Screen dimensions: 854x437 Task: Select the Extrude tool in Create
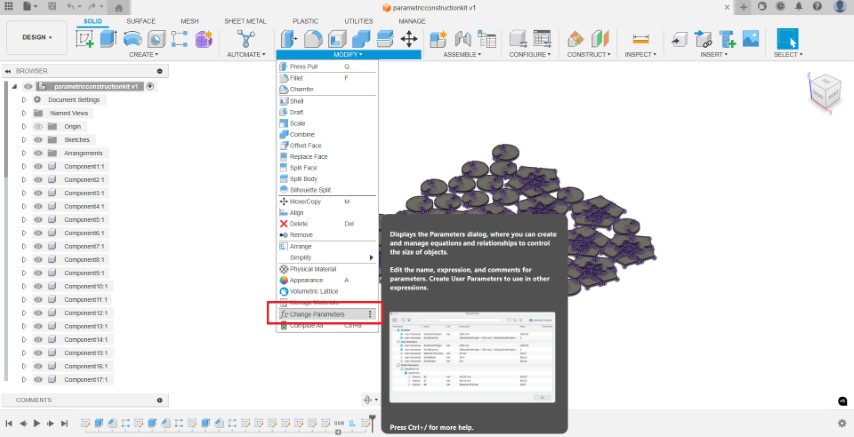coord(108,39)
